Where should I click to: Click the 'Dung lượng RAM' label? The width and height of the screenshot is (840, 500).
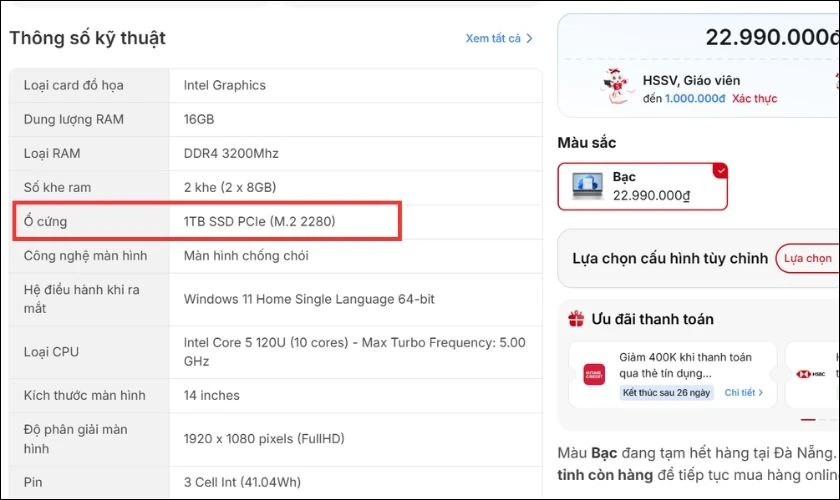(73, 119)
